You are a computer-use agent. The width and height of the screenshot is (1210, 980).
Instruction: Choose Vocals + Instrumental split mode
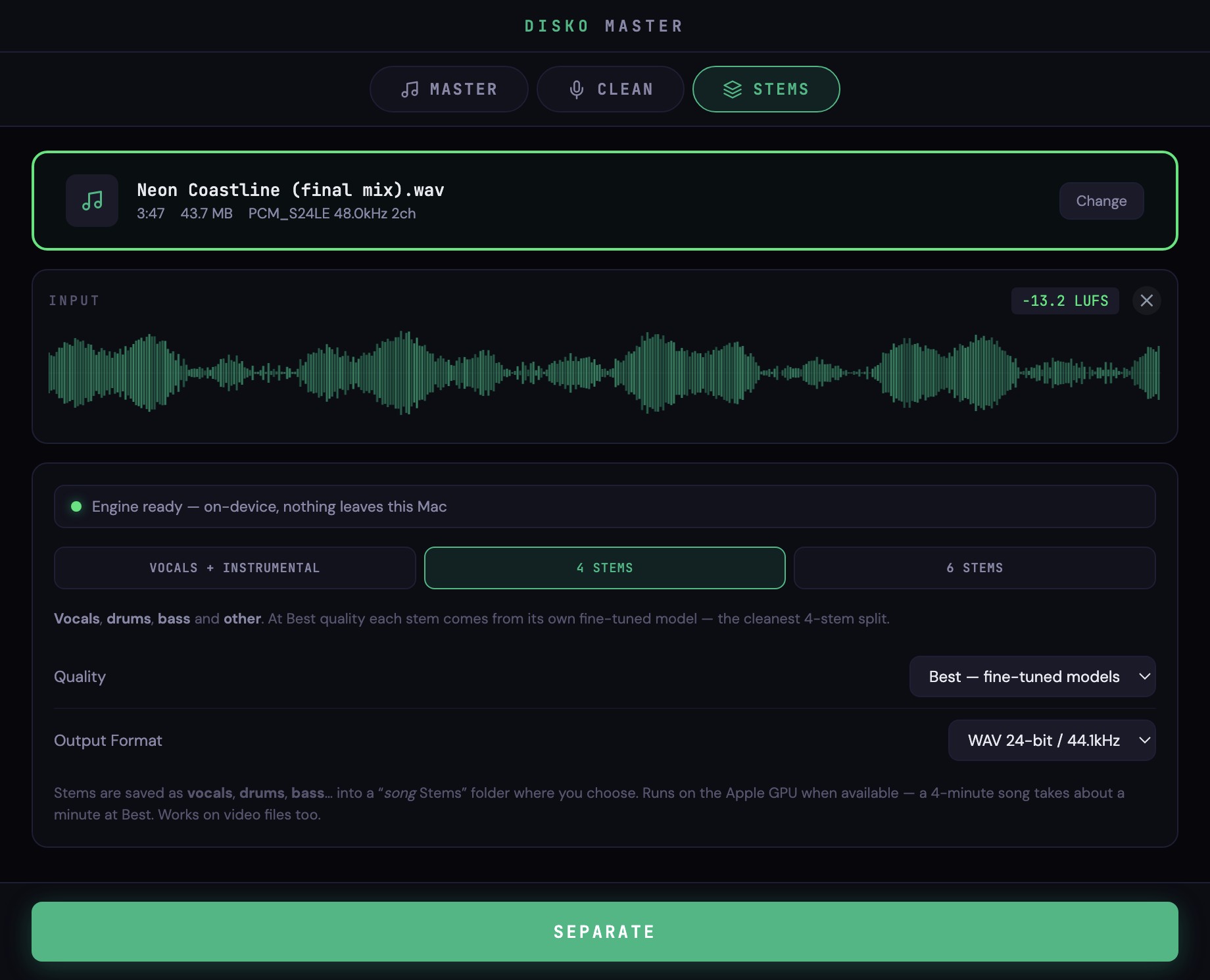pos(235,568)
